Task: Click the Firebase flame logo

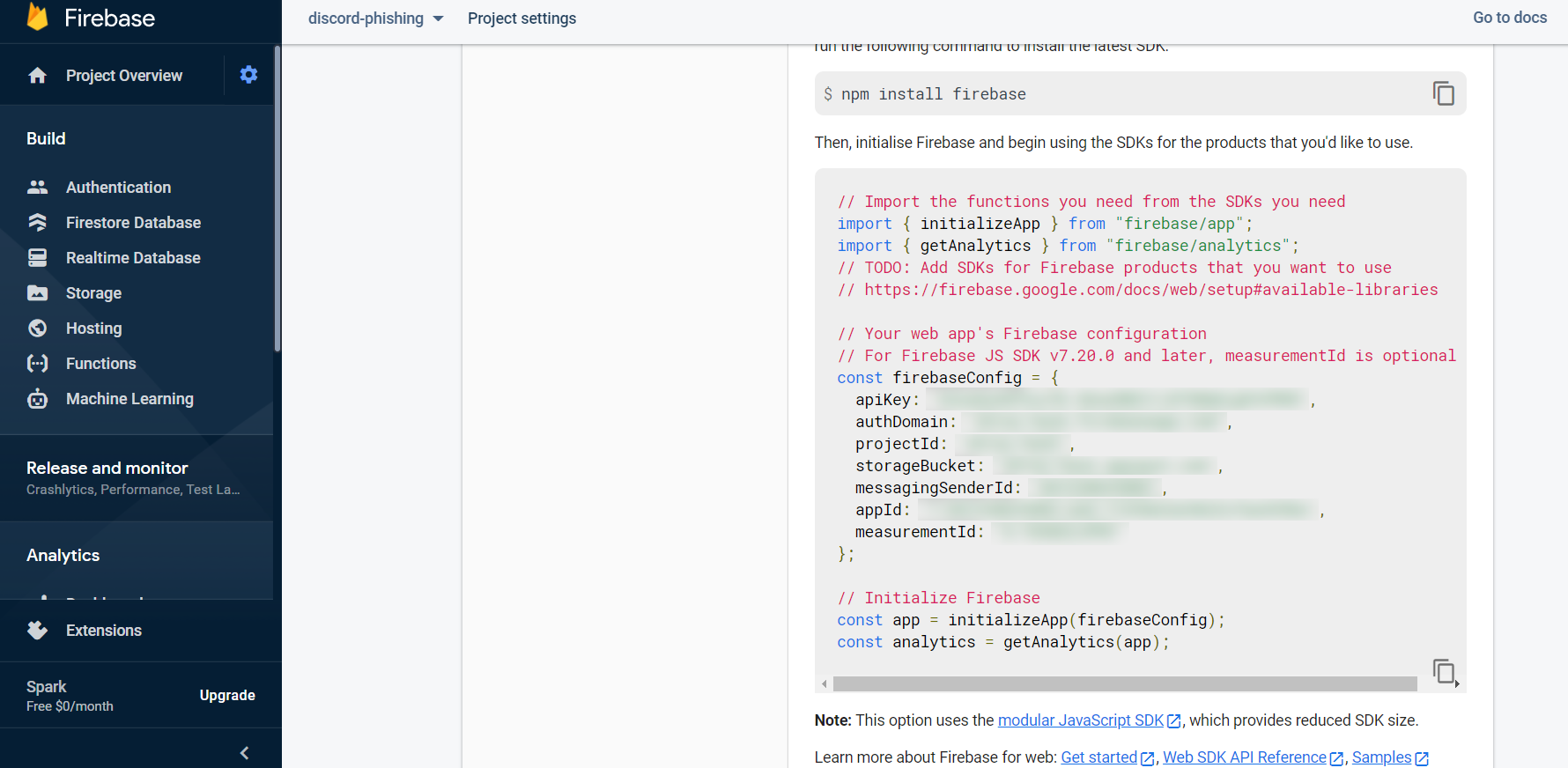Action: pos(38,17)
